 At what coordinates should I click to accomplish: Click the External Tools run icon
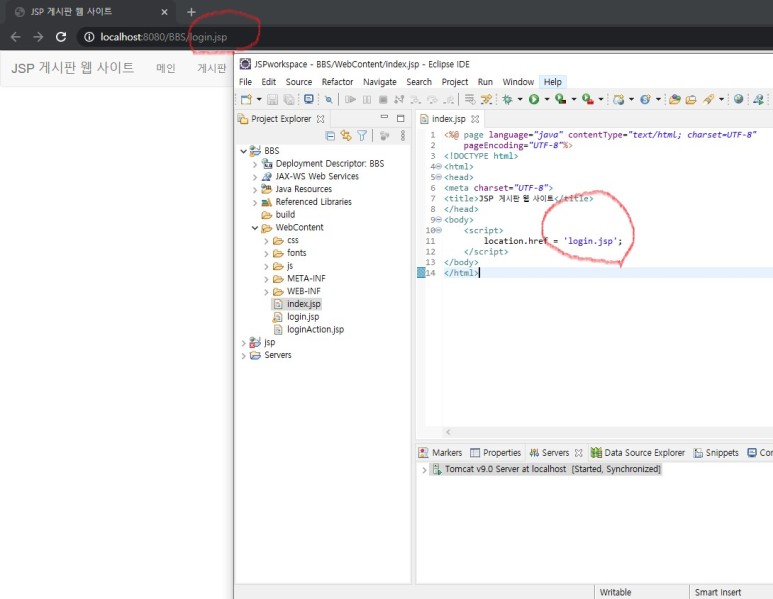click(x=588, y=100)
